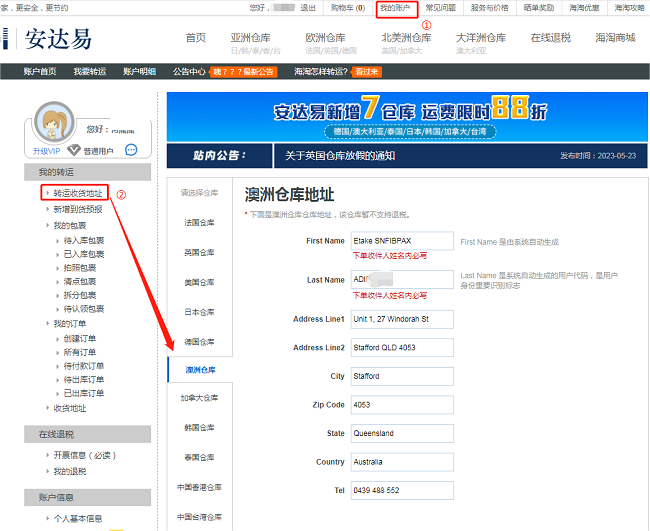Open the 亚洲仓库 navigation menu
Screen dimensions: 650x531
pos(250,38)
